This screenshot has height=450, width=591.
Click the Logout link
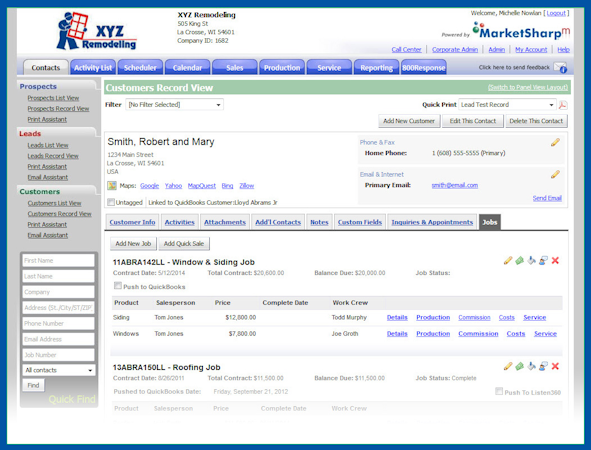[x=556, y=13]
